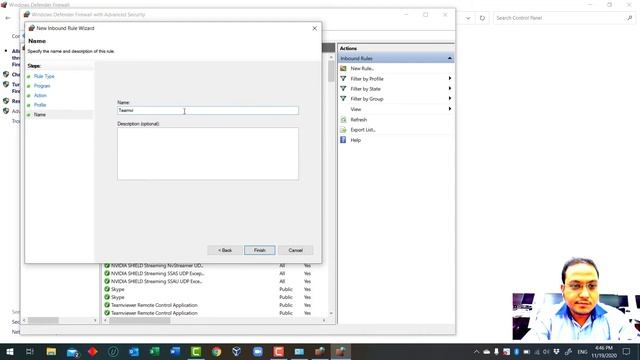Click Finish to create the rule

click(x=260, y=250)
